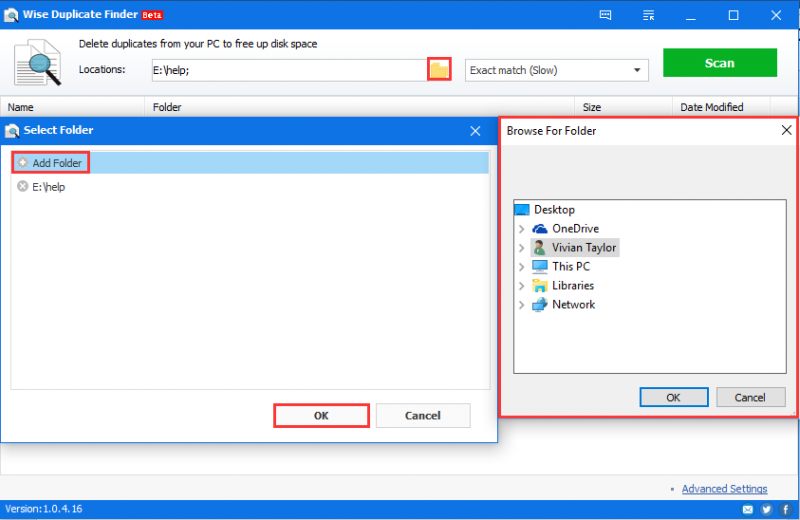Click the Add Folder row
This screenshot has width=800, height=520.
(x=250, y=163)
